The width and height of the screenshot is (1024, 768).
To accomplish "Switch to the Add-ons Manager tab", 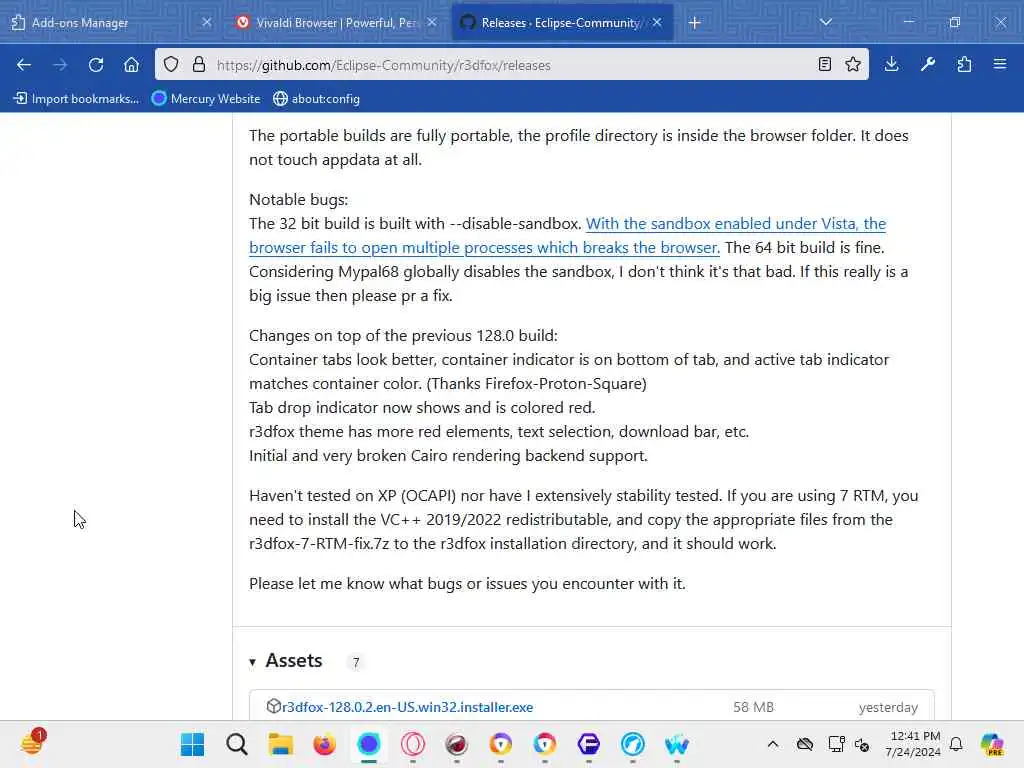I will coord(111,23).
